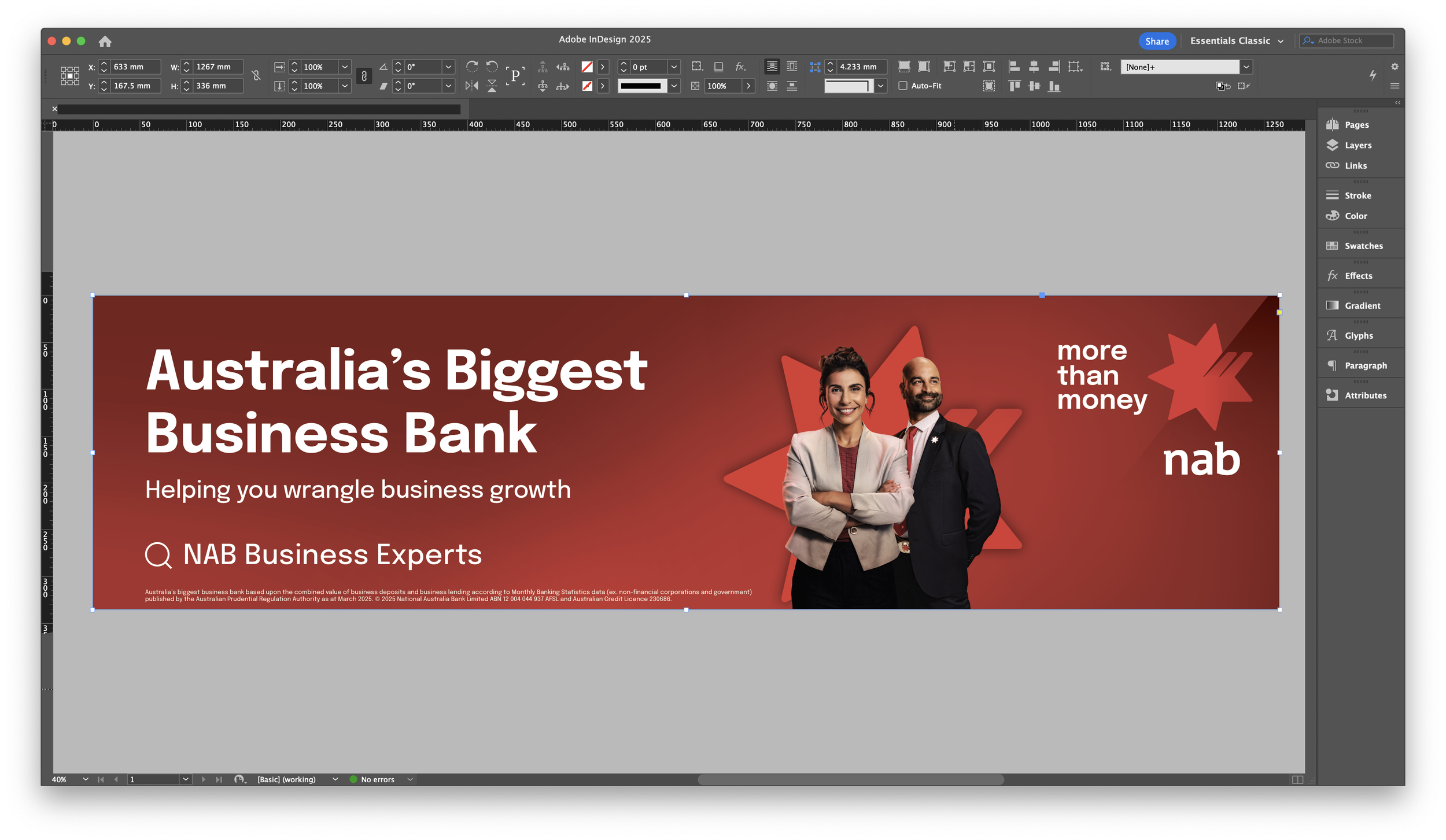Click the Adobe Stock search field

(x=1347, y=40)
